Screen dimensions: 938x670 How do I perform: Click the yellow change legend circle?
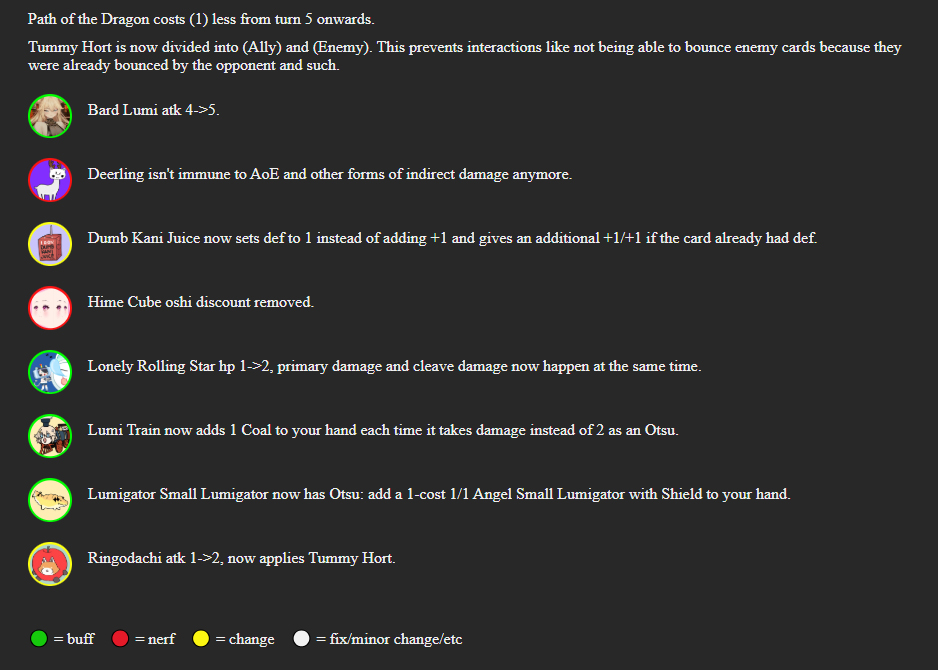click(201, 638)
